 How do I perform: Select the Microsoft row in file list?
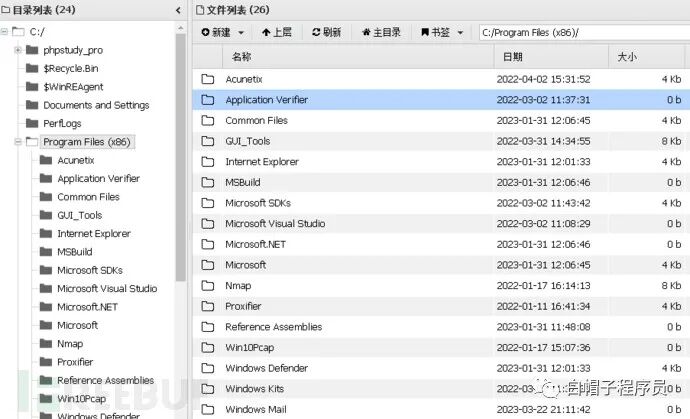(x=441, y=265)
